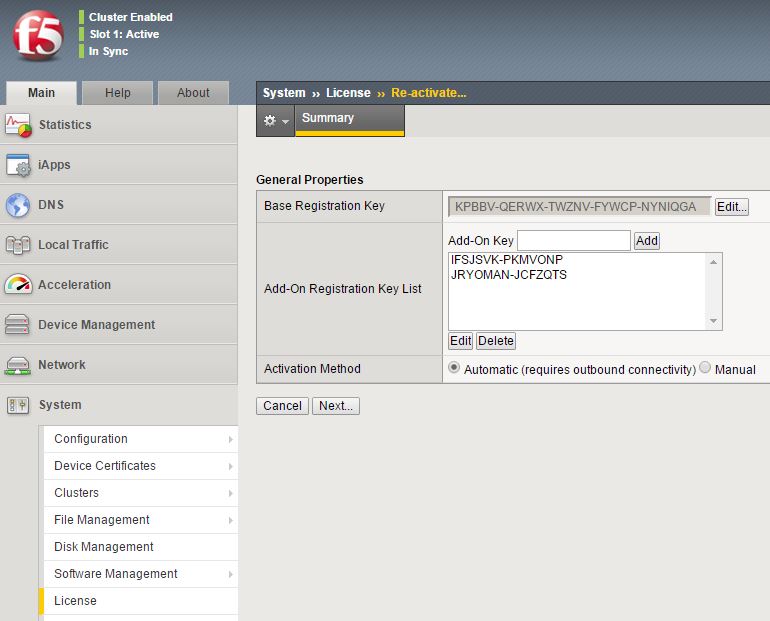
Task: Open Acceleration via its gauge icon
Action: pyautogui.click(x=18, y=285)
